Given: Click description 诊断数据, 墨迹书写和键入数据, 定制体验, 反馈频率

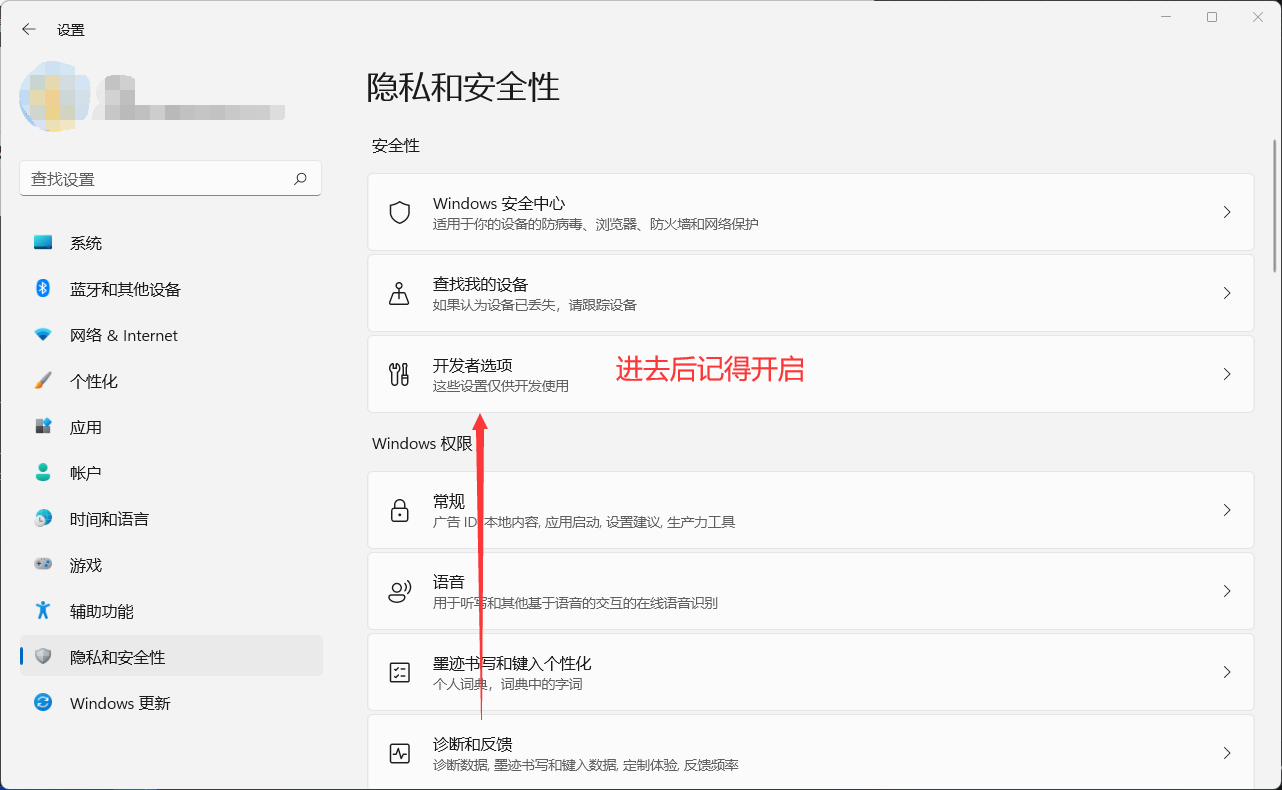Looking at the screenshot, I should coord(586,765).
